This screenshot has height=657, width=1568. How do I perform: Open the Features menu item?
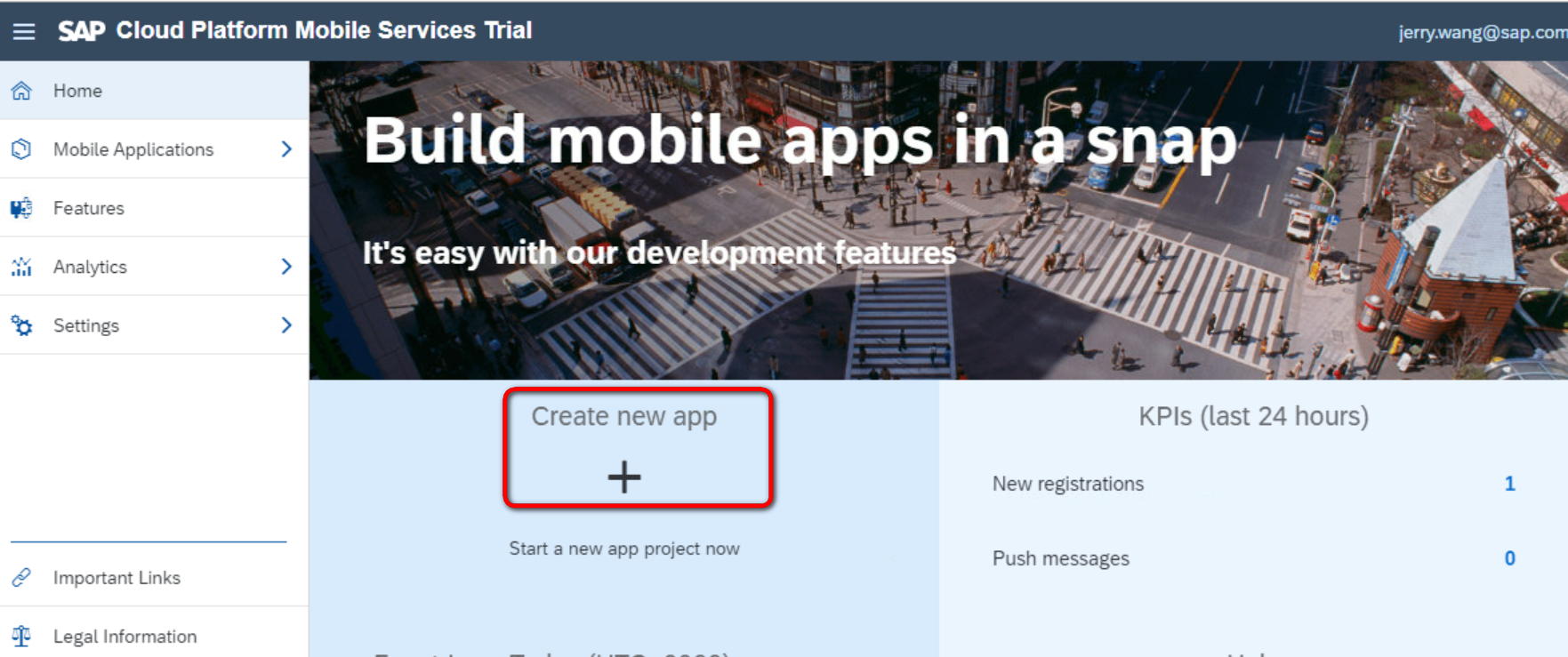pos(154,208)
